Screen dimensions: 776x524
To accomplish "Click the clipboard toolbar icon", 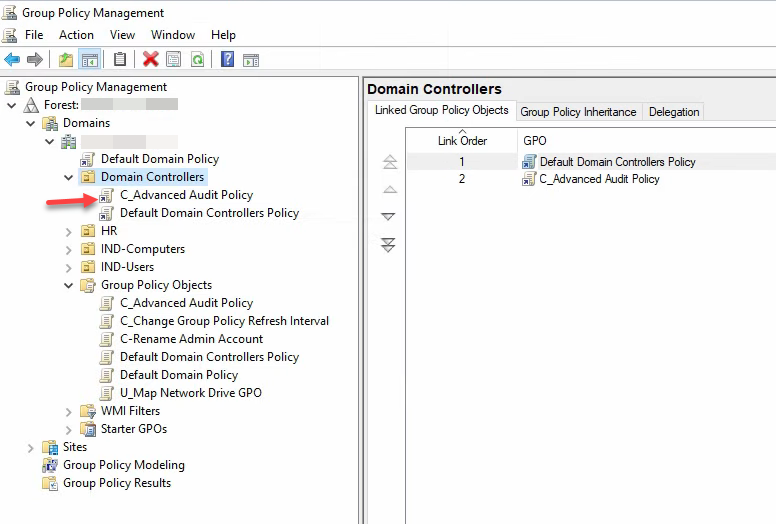I will coord(120,60).
